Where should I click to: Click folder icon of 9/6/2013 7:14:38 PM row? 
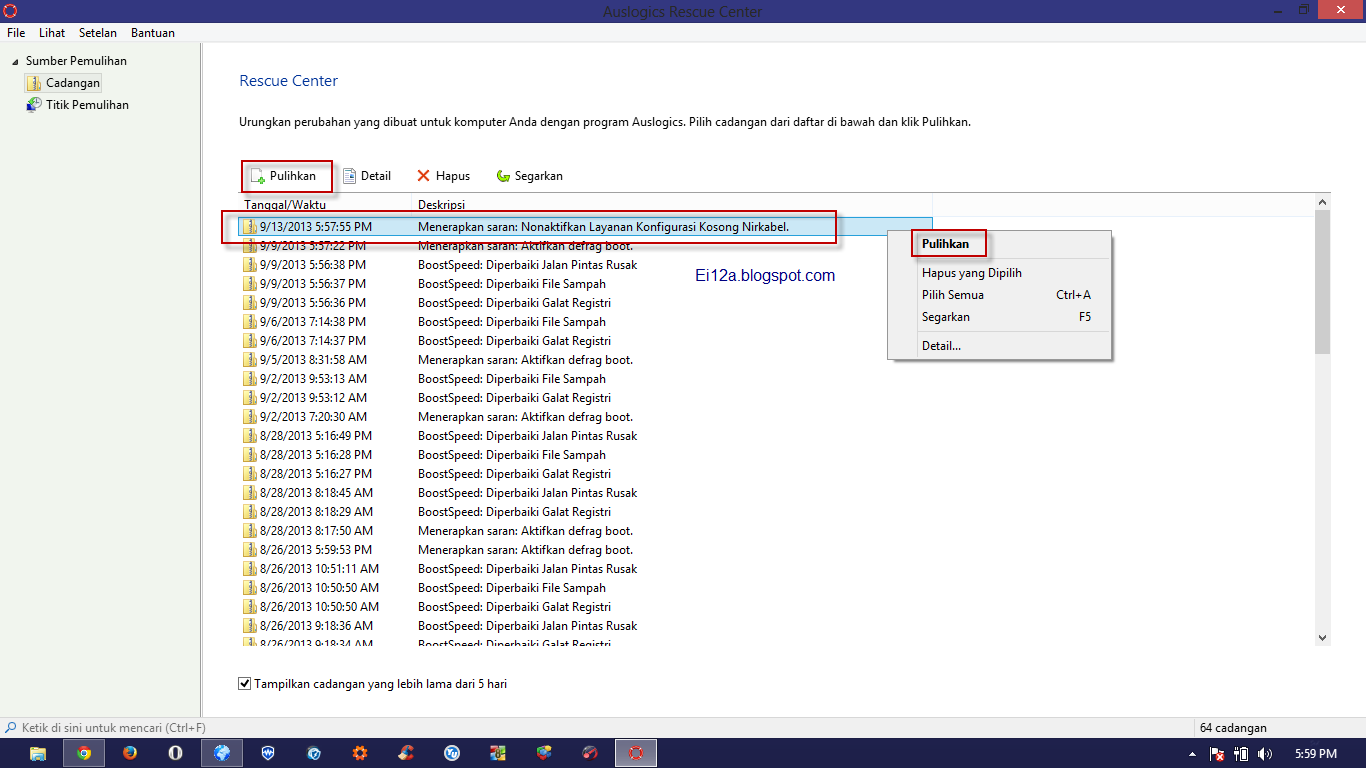[x=250, y=322]
